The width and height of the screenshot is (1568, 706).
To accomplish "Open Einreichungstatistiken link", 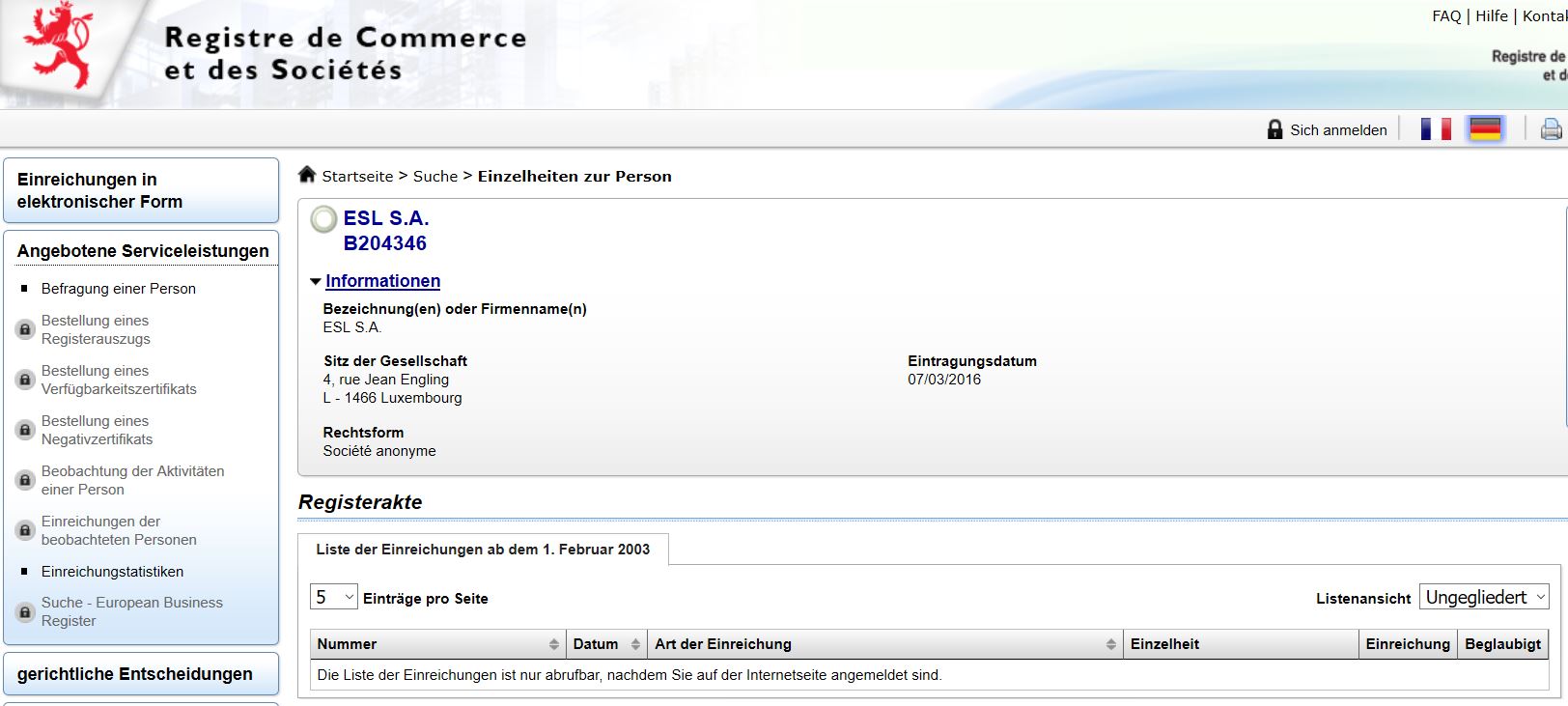I will (x=112, y=571).
